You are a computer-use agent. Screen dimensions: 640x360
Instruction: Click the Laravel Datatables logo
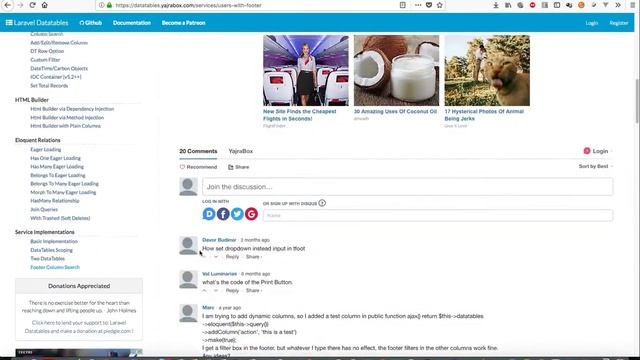[37, 23]
